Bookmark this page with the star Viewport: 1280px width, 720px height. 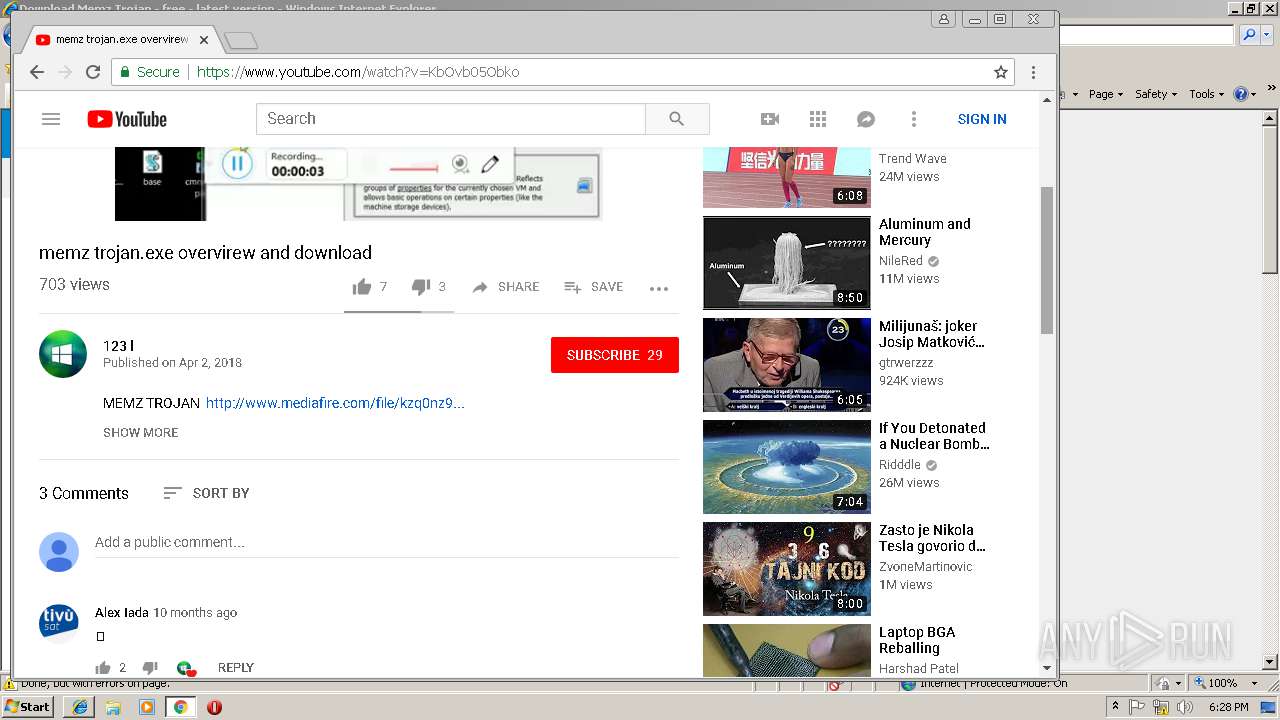(1000, 72)
